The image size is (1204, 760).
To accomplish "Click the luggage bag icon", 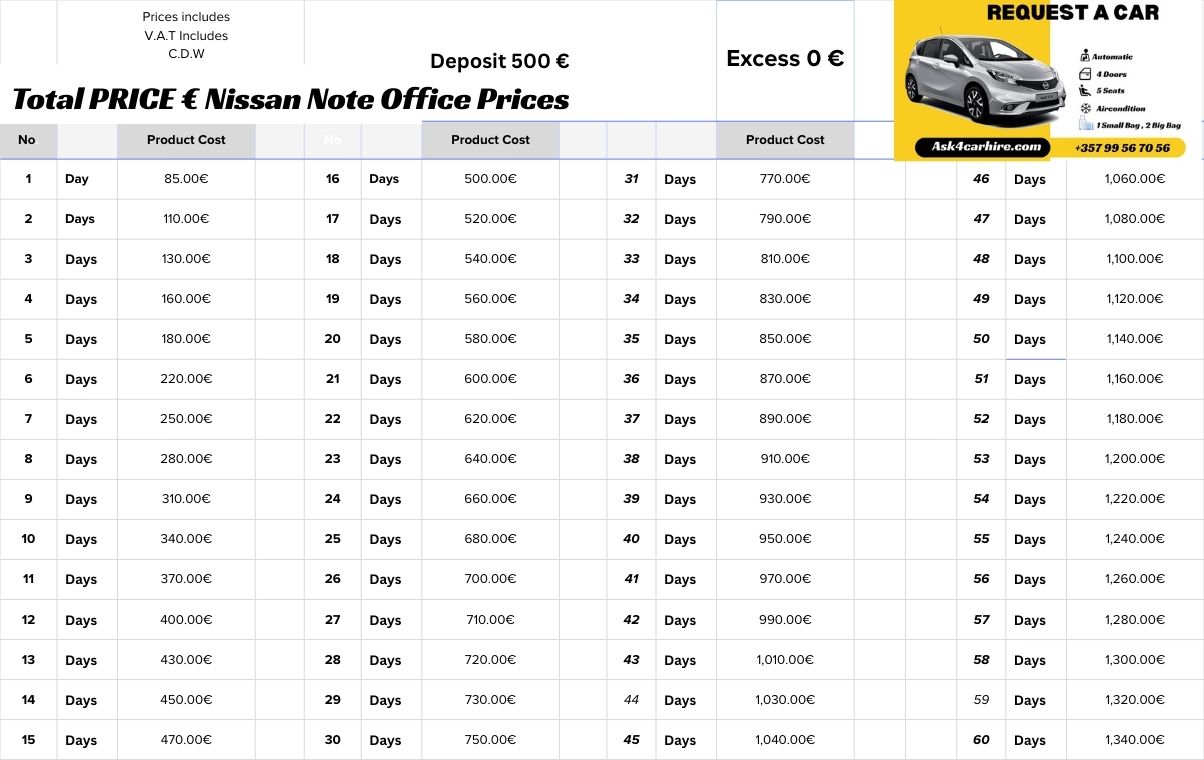I will 1085,125.
